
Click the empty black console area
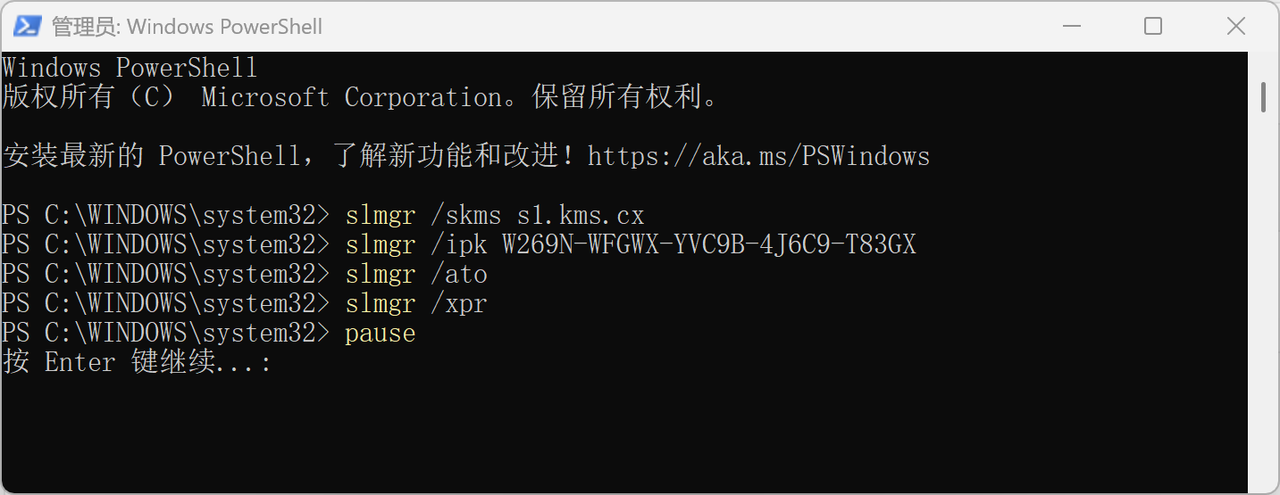tap(640, 430)
